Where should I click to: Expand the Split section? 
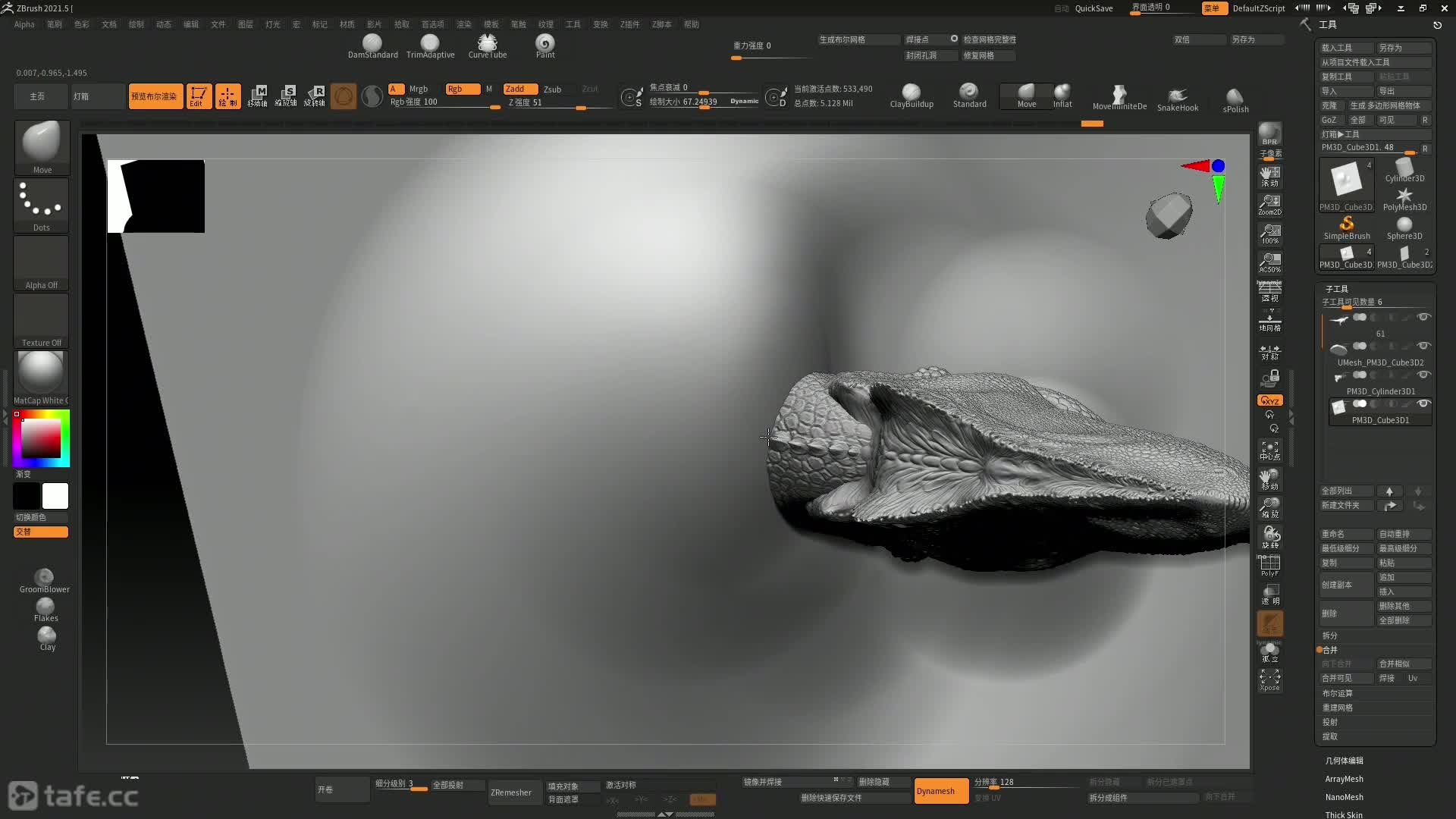tap(1329, 635)
